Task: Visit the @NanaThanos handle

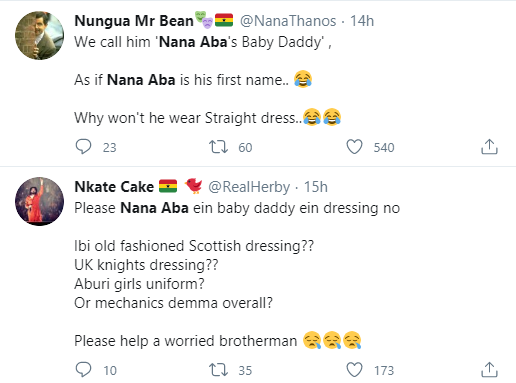Action: (288, 21)
